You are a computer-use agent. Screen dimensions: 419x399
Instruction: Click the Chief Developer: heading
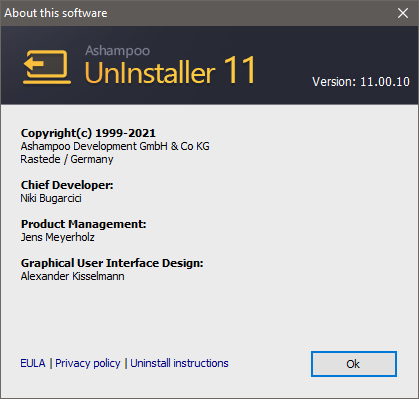coord(67,185)
